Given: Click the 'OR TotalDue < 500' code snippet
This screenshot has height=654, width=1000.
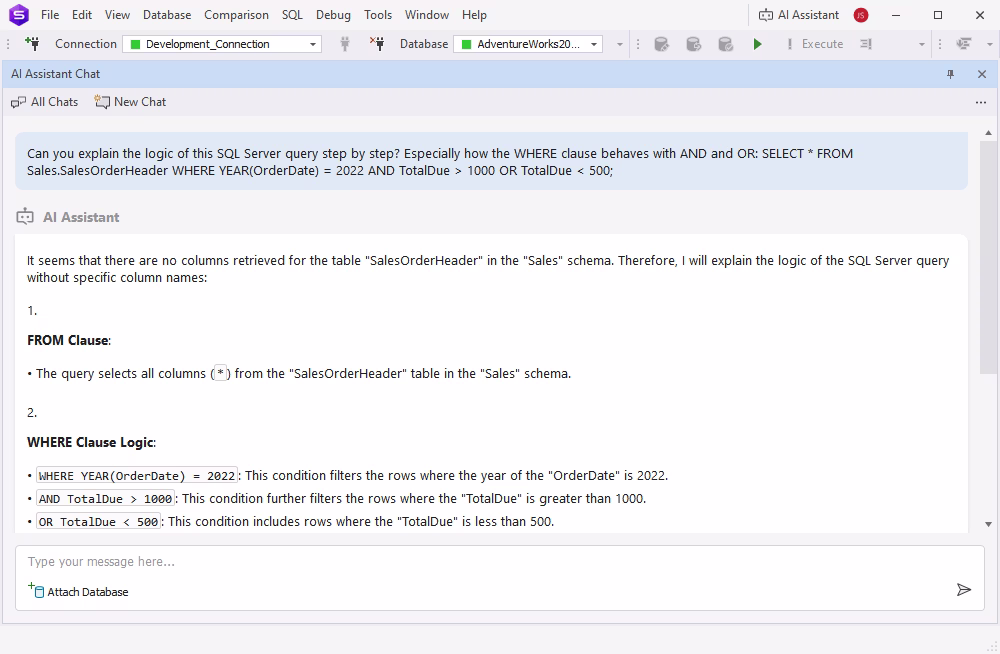Looking at the screenshot, I should point(98,522).
